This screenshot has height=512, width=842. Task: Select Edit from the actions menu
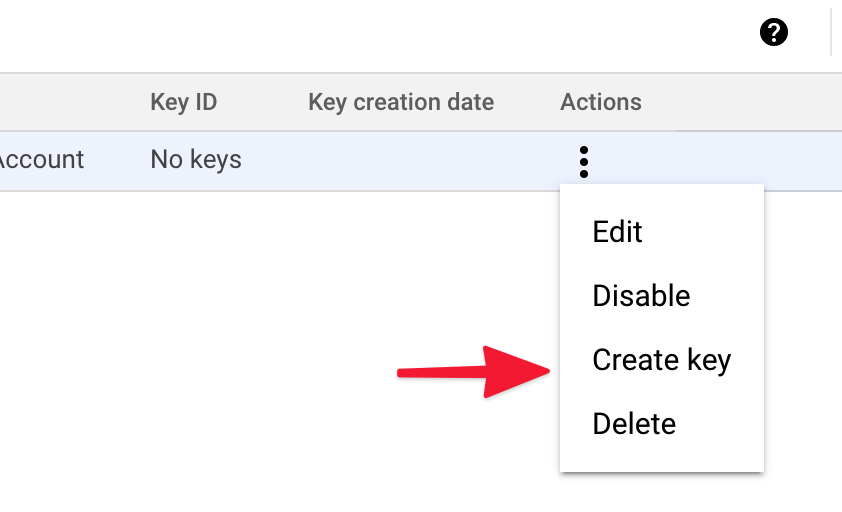coord(617,232)
